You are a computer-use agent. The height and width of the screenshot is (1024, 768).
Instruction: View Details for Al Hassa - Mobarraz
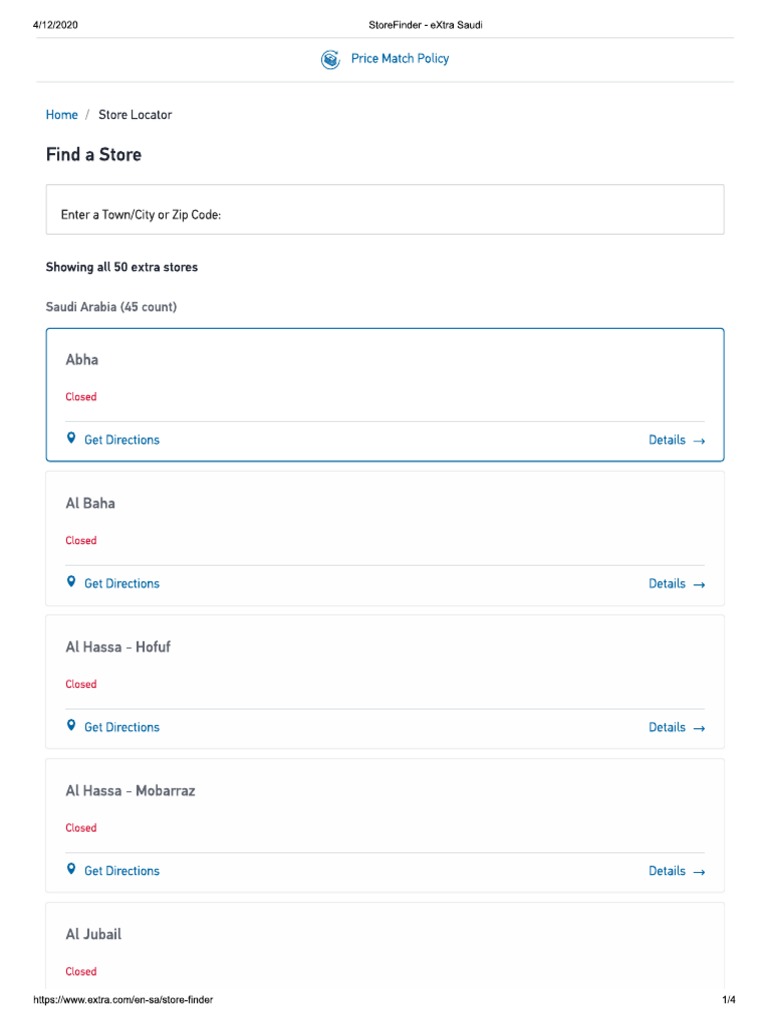click(x=667, y=871)
